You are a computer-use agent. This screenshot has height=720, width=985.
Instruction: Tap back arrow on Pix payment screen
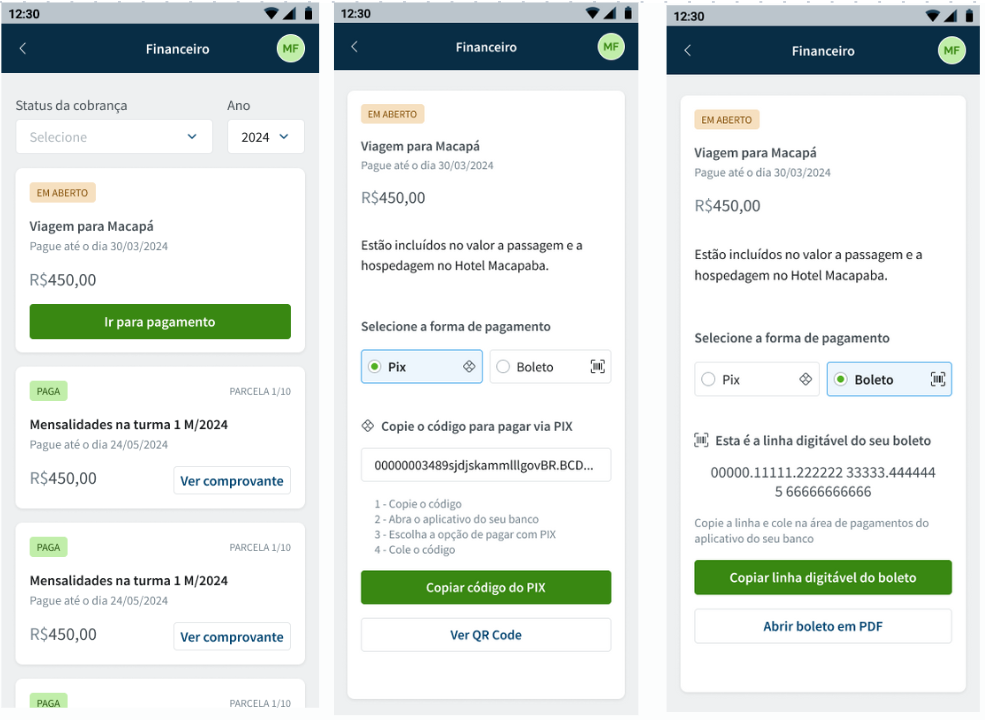(x=354, y=46)
